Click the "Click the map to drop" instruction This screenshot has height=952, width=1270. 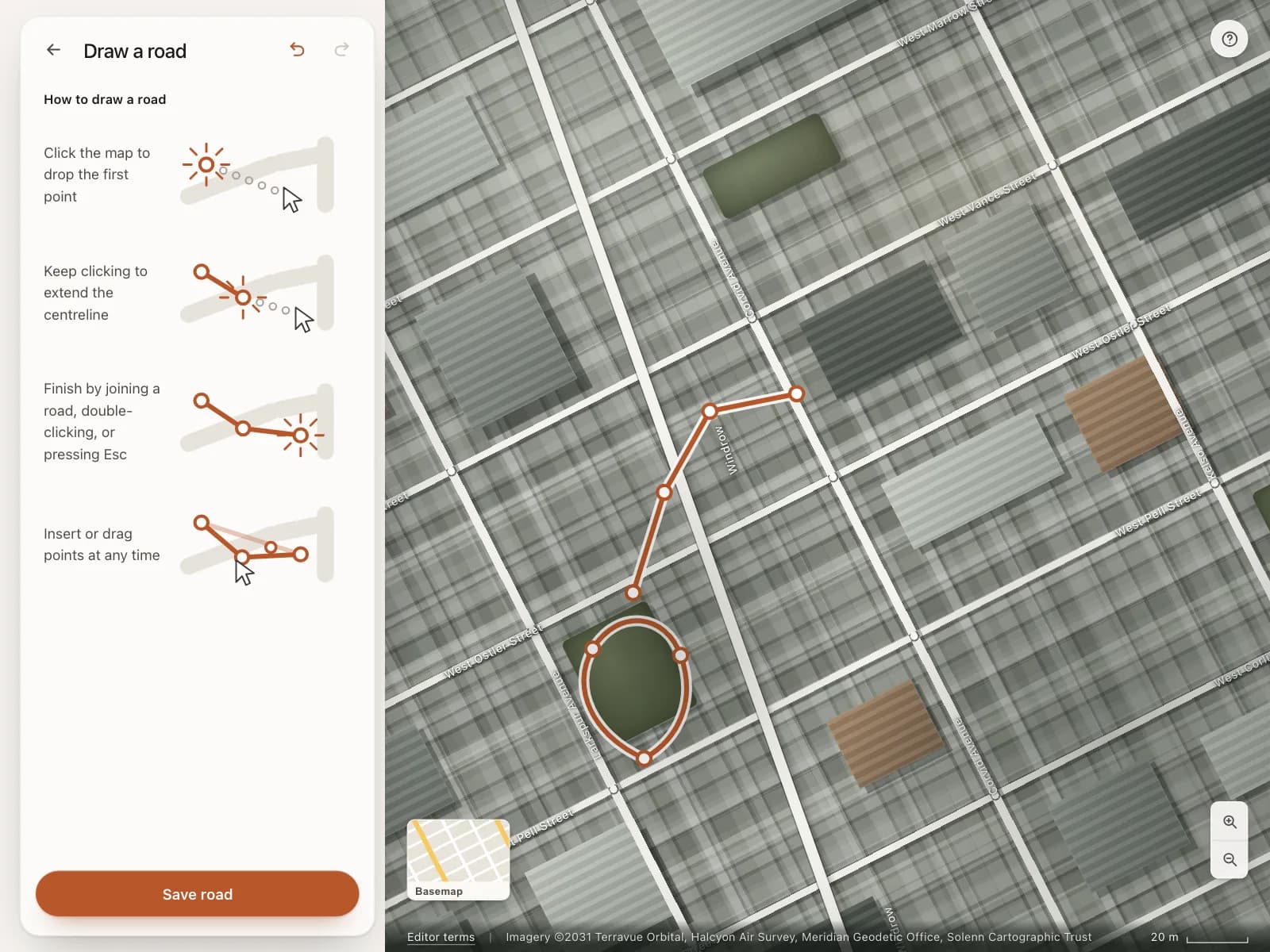coord(97,175)
